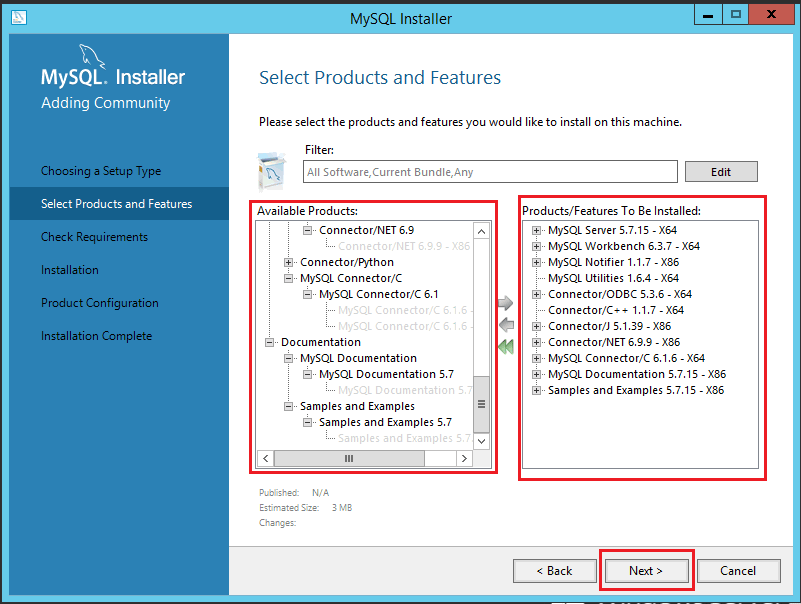The image size is (801, 604).
Task: Go to Choosing a Setup Type step
Action: click(101, 171)
